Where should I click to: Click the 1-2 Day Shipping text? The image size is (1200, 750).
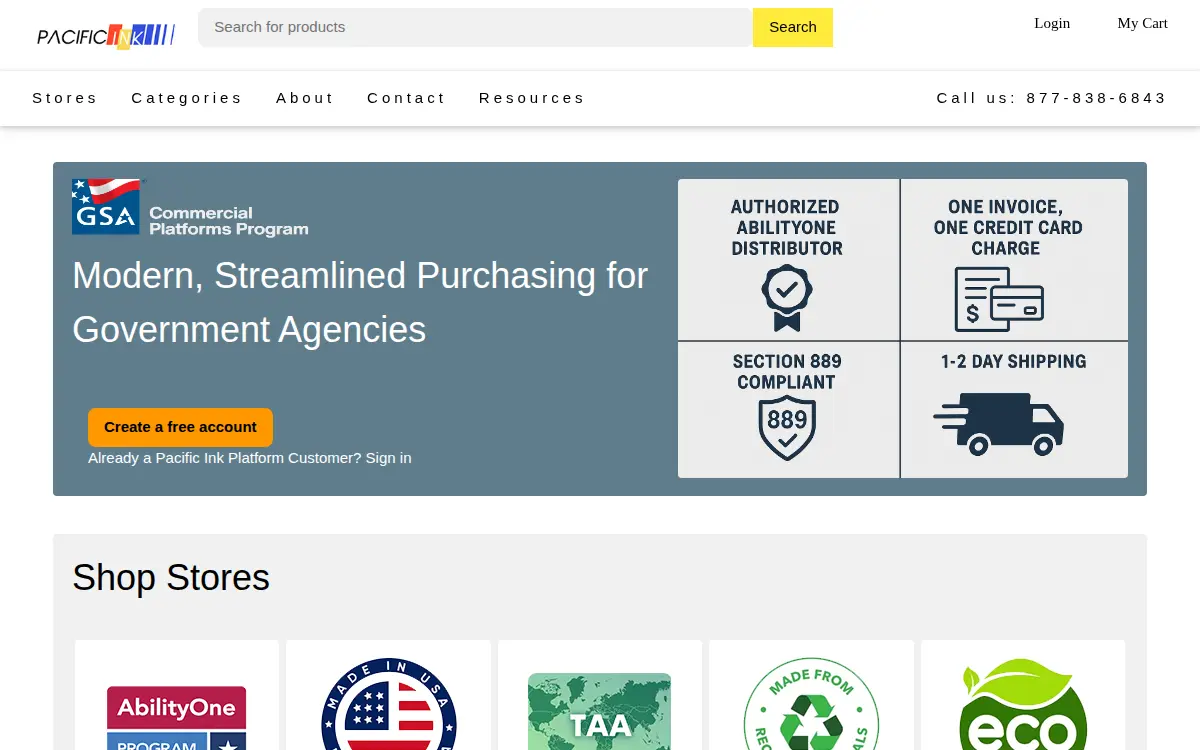pyautogui.click(x=1013, y=362)
